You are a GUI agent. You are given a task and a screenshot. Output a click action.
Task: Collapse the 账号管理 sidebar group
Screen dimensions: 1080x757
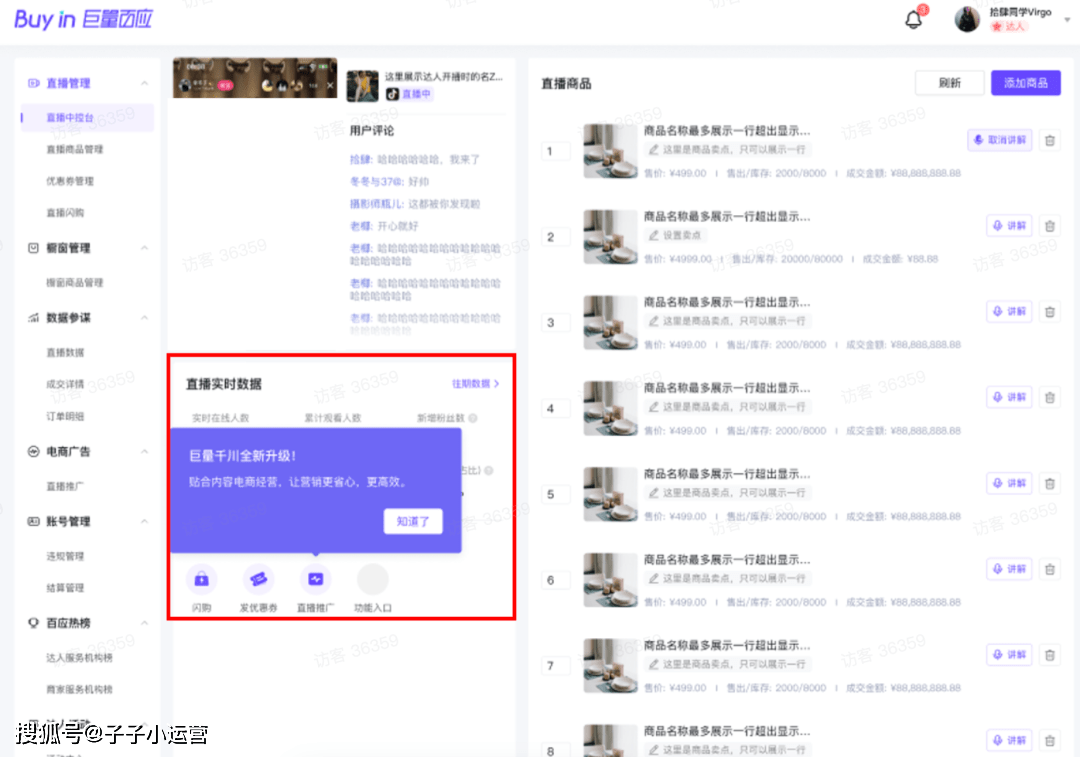point(145,521)
